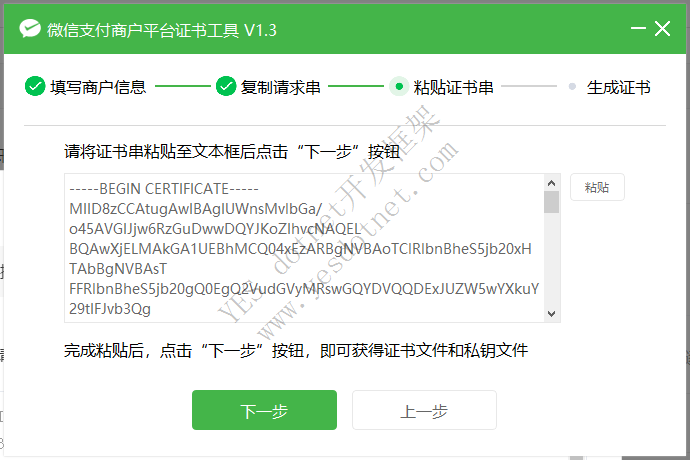The image size is (690, 460).
Task: Click the text box scroll-down arrow
Action: pyautogui.click(x=551, y=314)
